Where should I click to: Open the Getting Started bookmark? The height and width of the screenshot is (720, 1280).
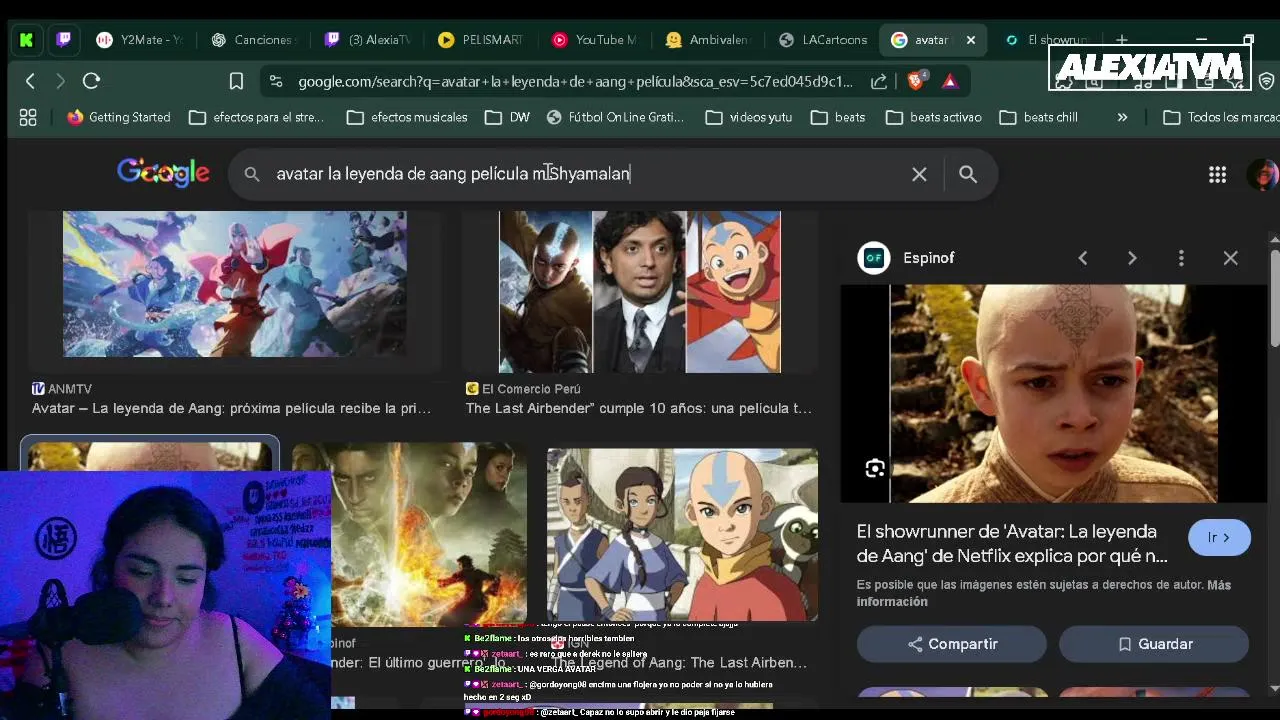119,117
